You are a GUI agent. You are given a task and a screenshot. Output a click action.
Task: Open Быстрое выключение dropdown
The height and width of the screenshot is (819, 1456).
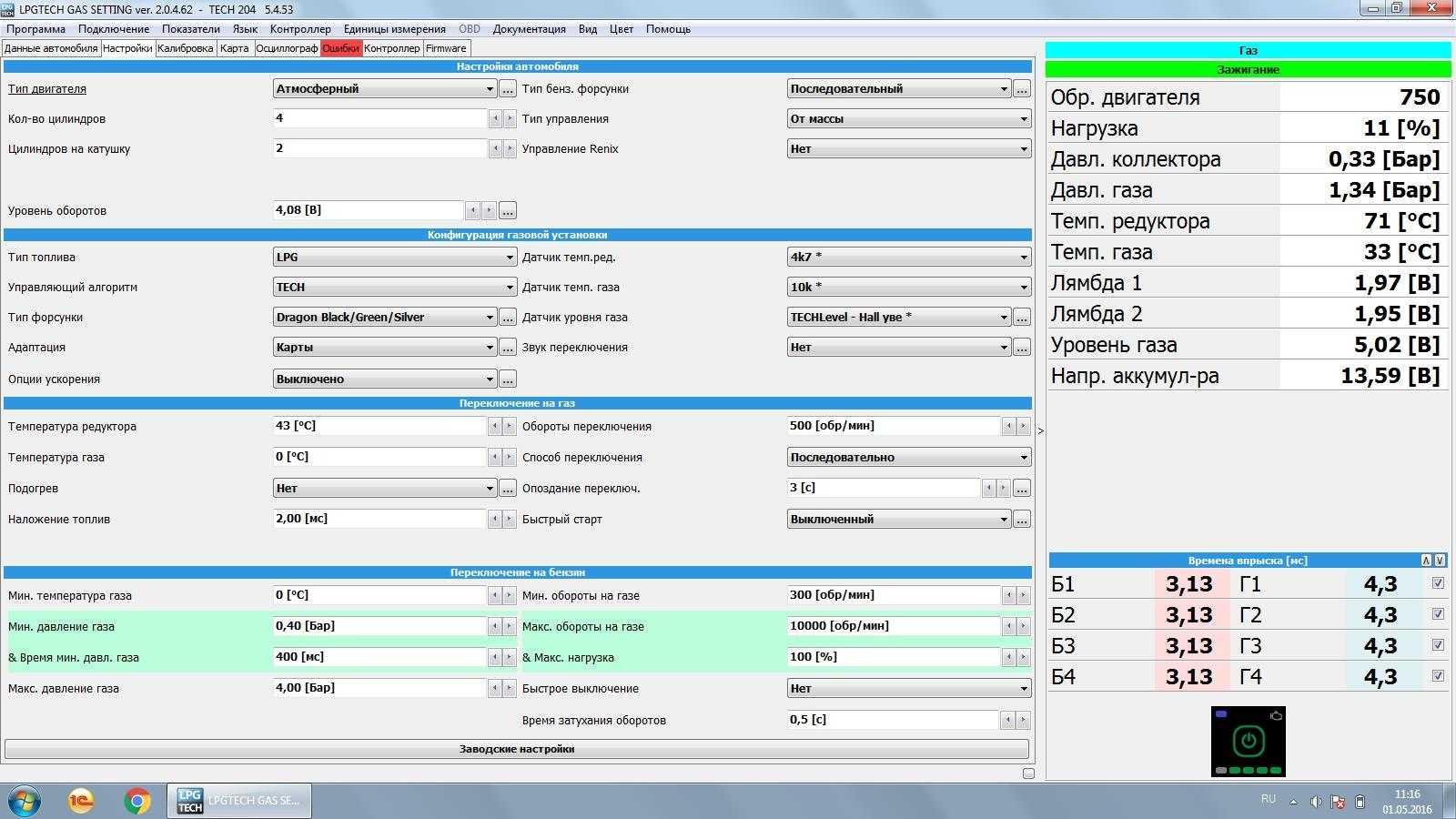908,689
